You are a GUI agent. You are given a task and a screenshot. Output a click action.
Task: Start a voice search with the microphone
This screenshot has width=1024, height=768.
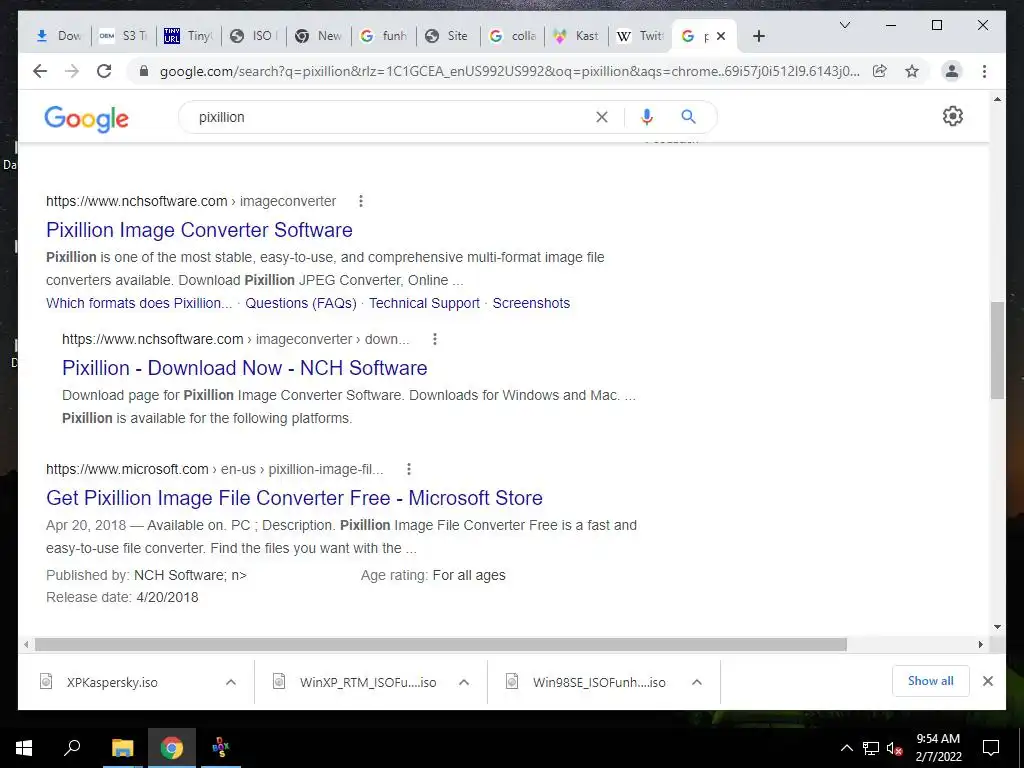tap(647, 117)
